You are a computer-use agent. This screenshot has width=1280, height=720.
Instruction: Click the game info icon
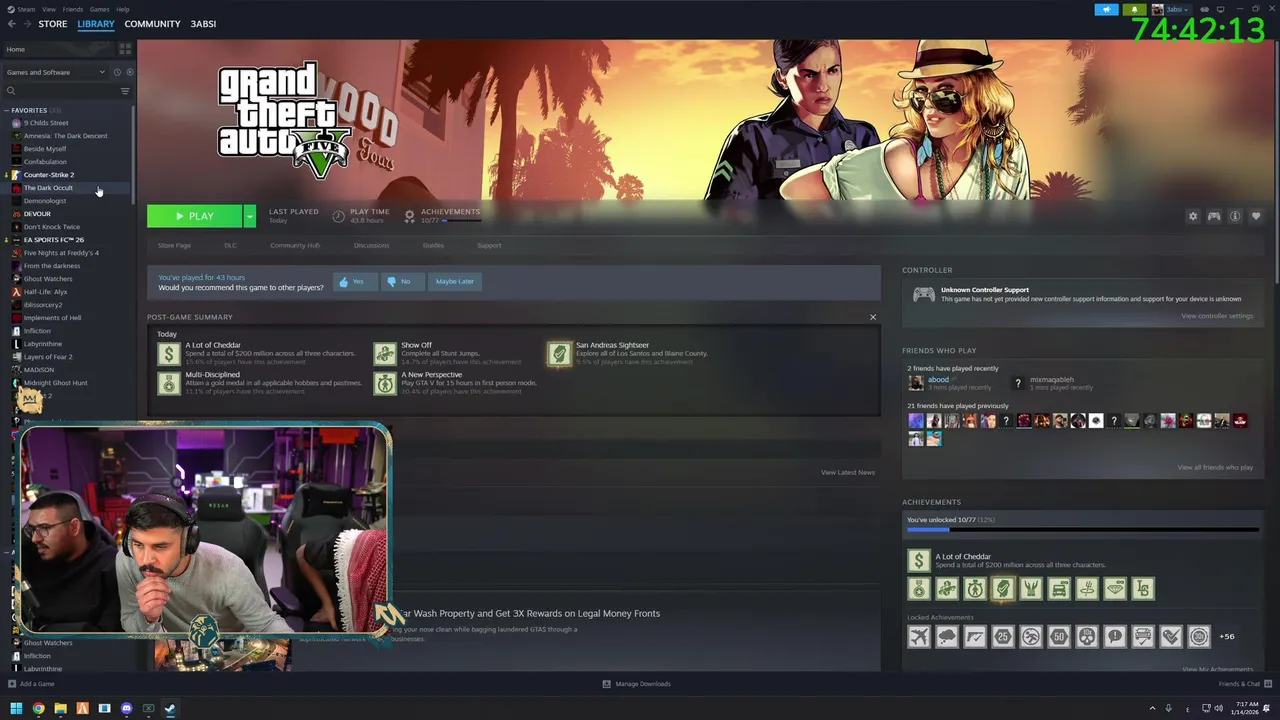point(1235,216)
